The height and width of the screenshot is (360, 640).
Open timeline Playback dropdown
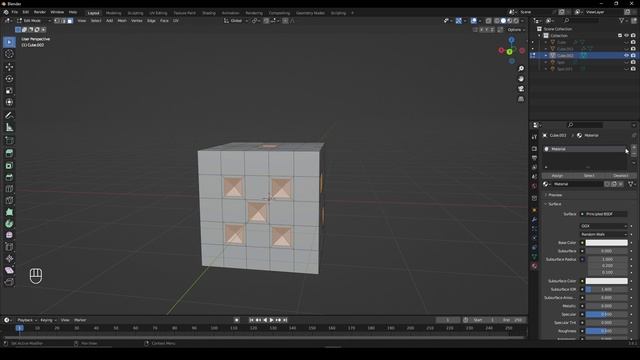point(27,320)
